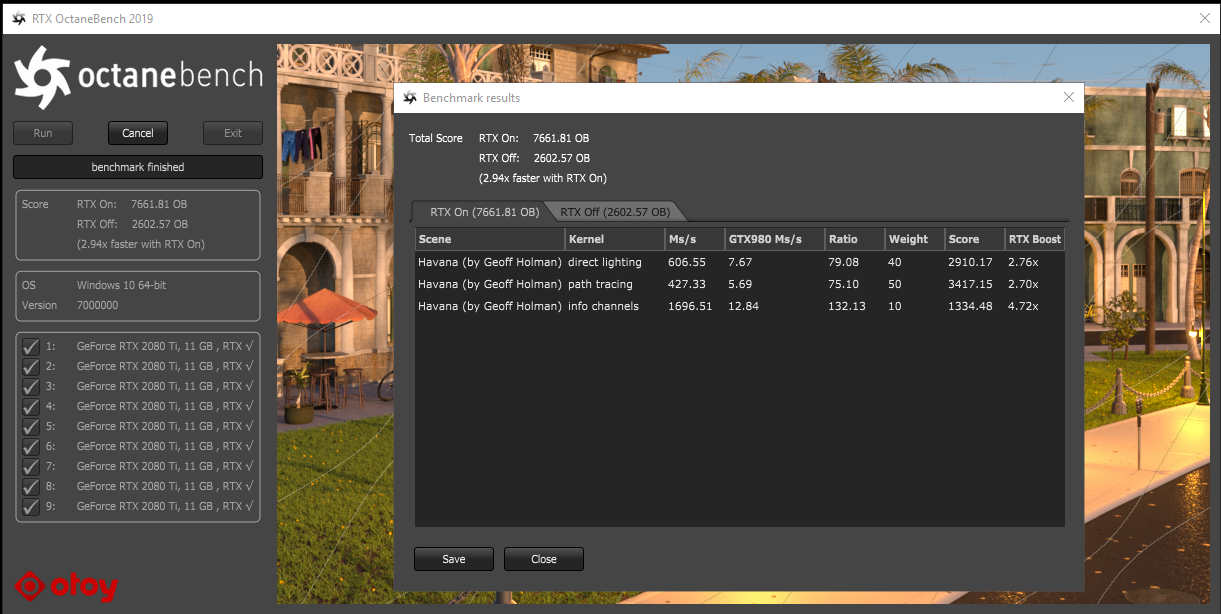The image size is (1221, 614).
Task: Close the Benchmark results dialog with X
Action: click(x=1069, y=97)
